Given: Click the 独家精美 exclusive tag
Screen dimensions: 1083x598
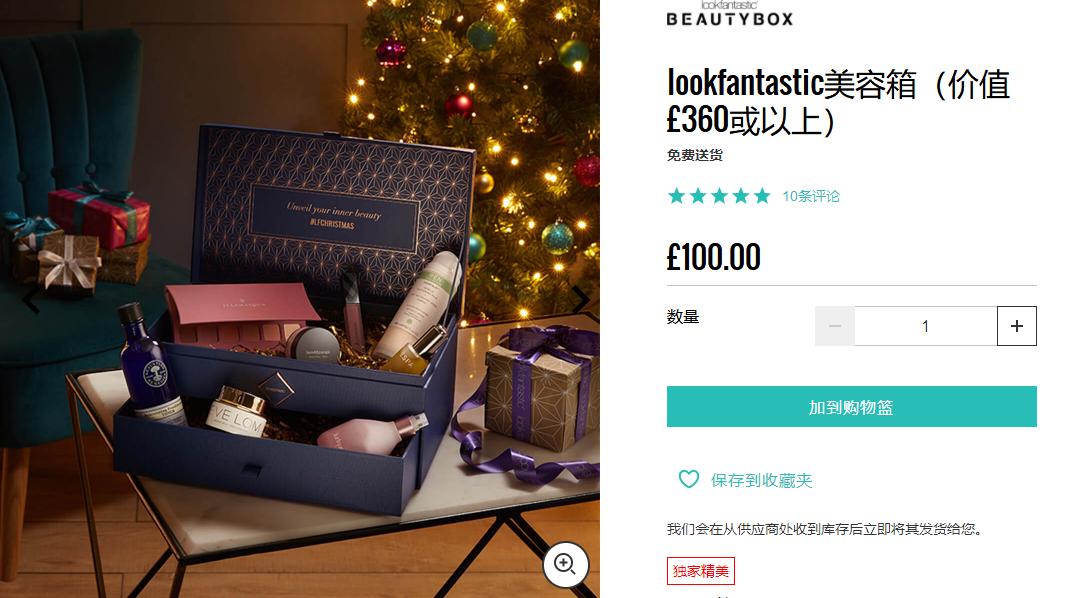Looking at the screenshot, I should pyautogui.click(x=700, y=571).
